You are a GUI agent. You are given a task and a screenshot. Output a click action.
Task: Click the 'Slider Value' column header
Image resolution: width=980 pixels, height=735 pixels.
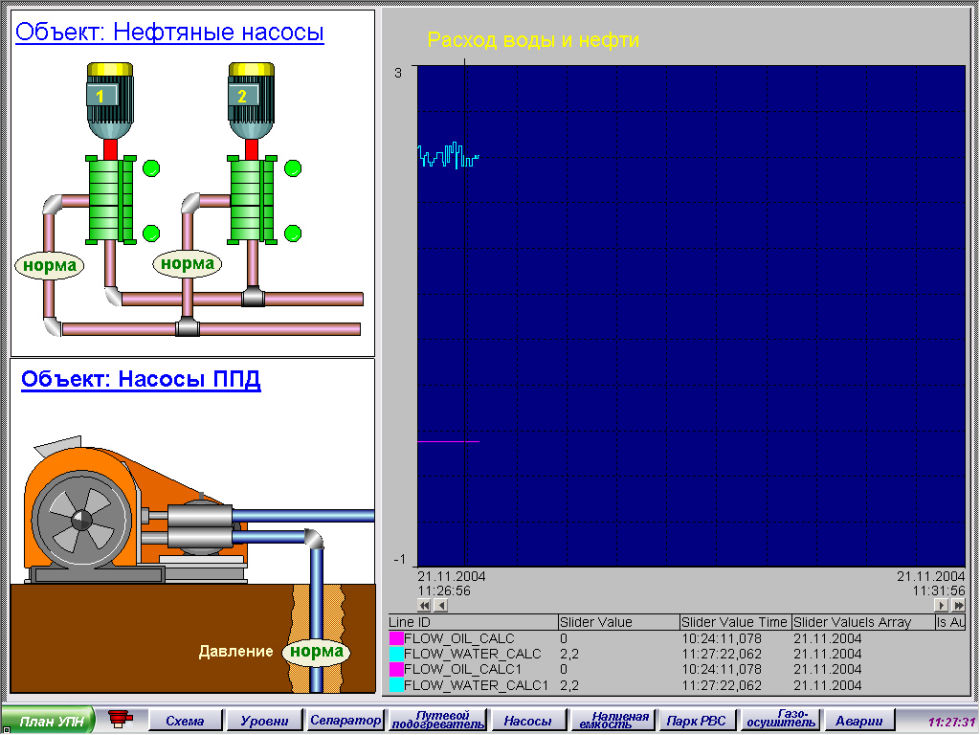coord(618,622)
